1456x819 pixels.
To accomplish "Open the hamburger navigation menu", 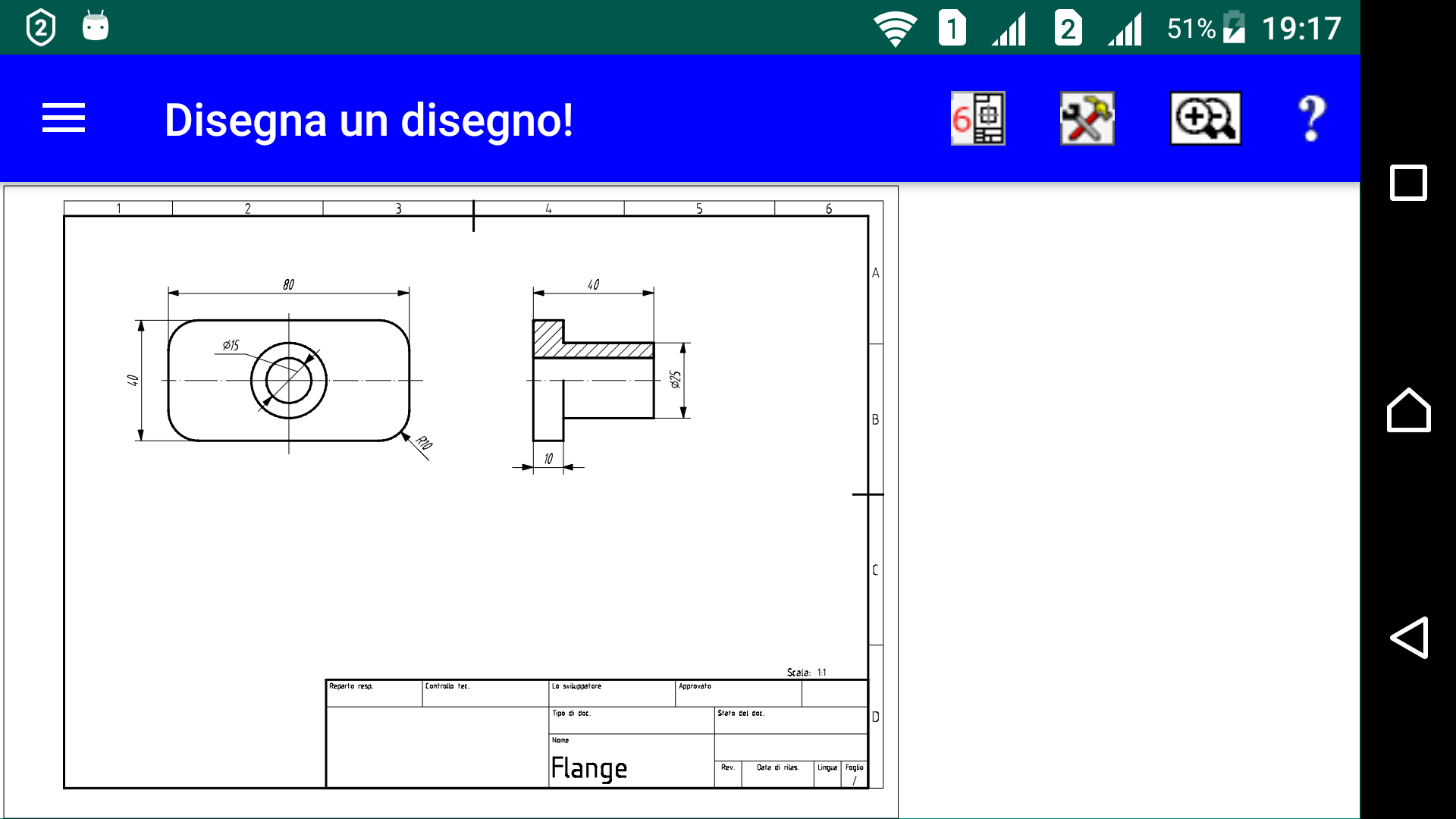I will click(x=64, y=118).
